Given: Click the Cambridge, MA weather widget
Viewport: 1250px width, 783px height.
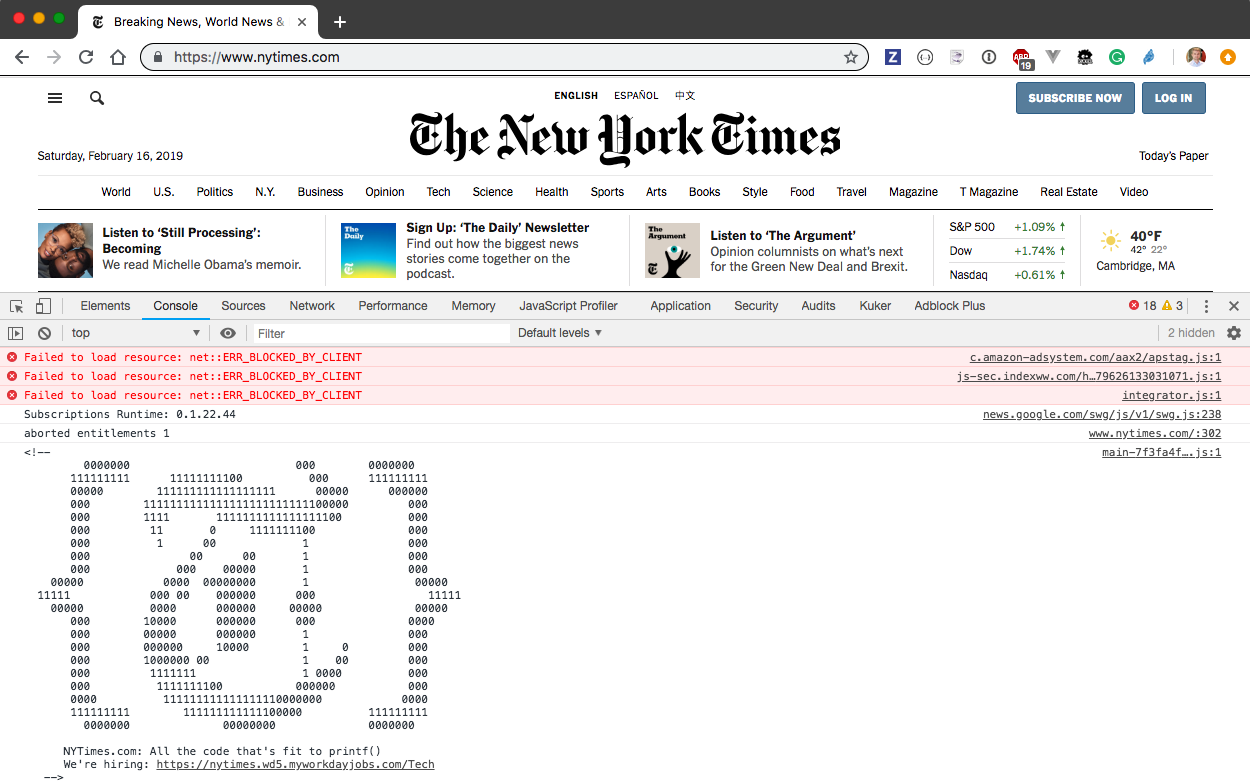Looking at the screenshot, I should (x=1135, y=250).
